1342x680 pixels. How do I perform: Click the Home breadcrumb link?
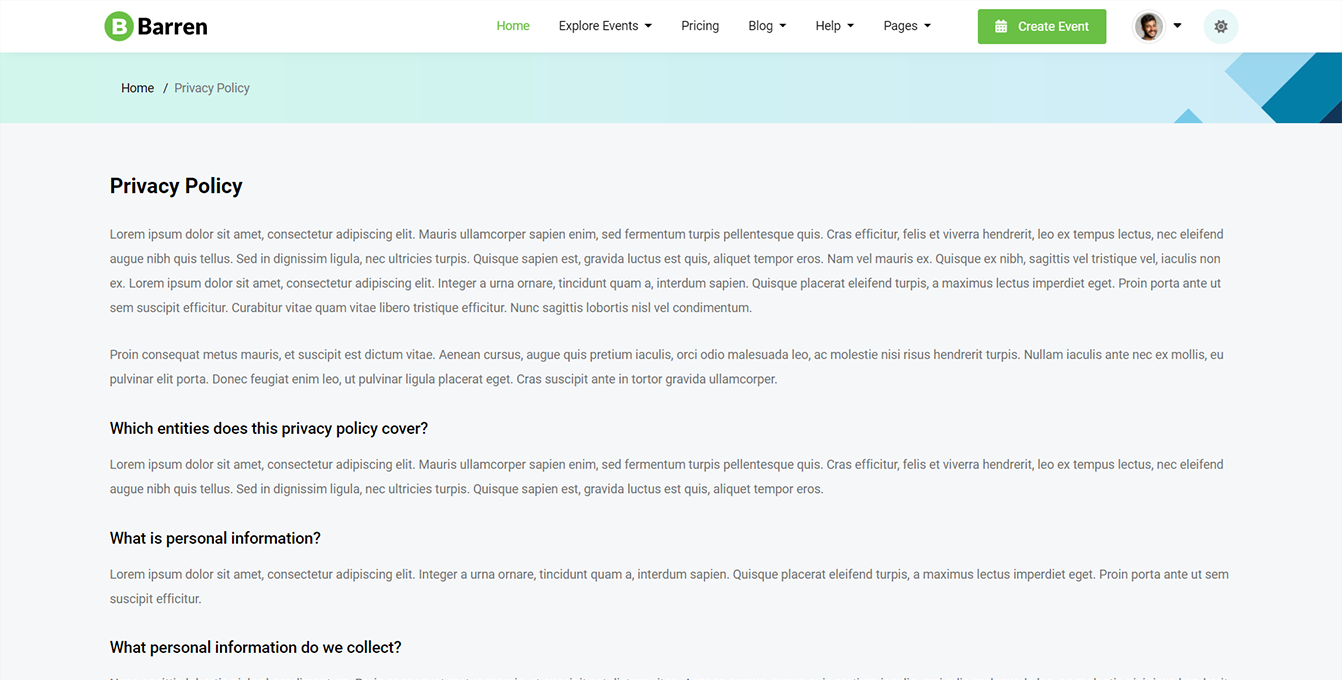click(137, 88)
